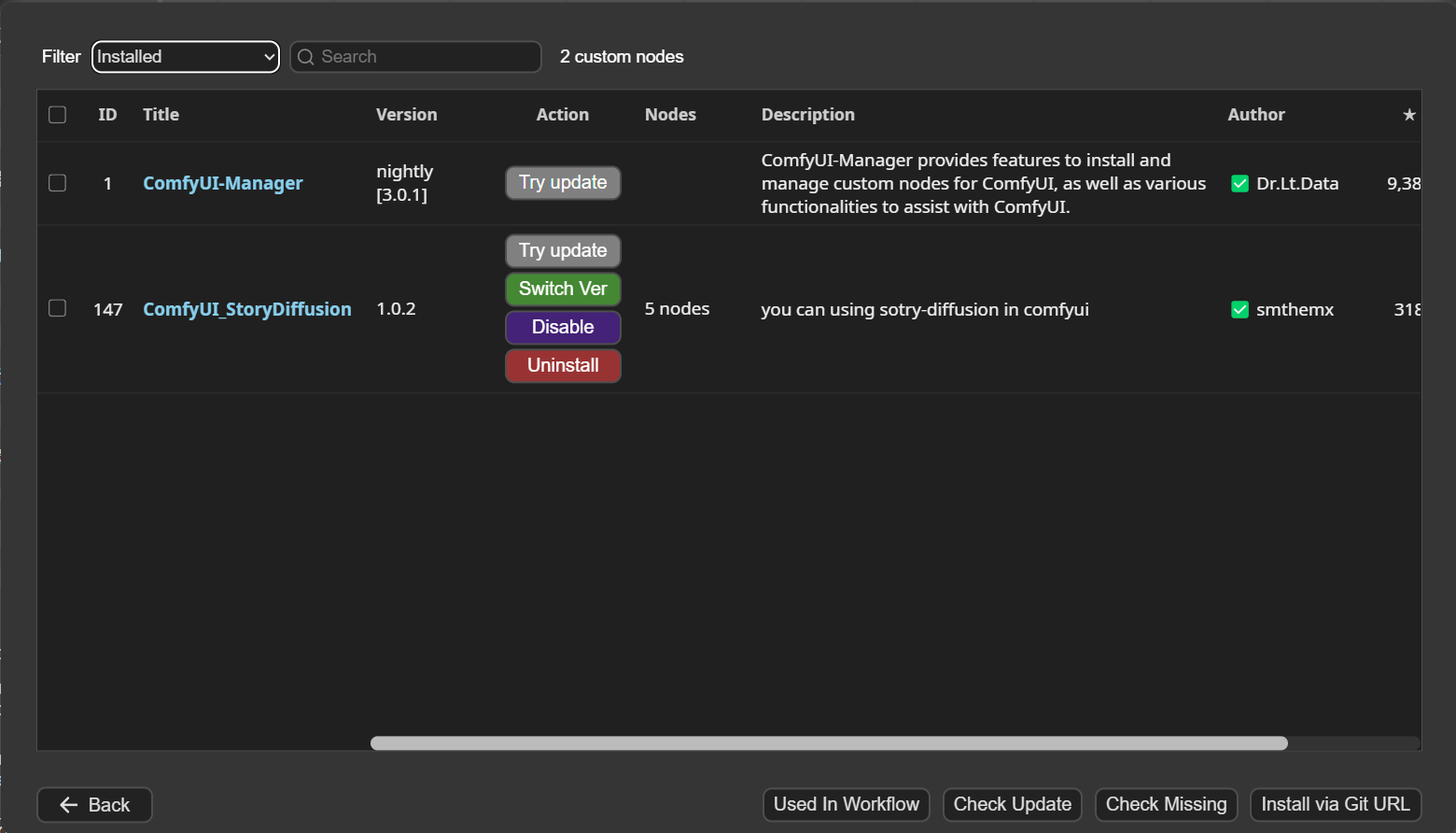
Task: Uninstall the ComfyUI_StoryDiffusion node
Action: (x=563, y=365)
